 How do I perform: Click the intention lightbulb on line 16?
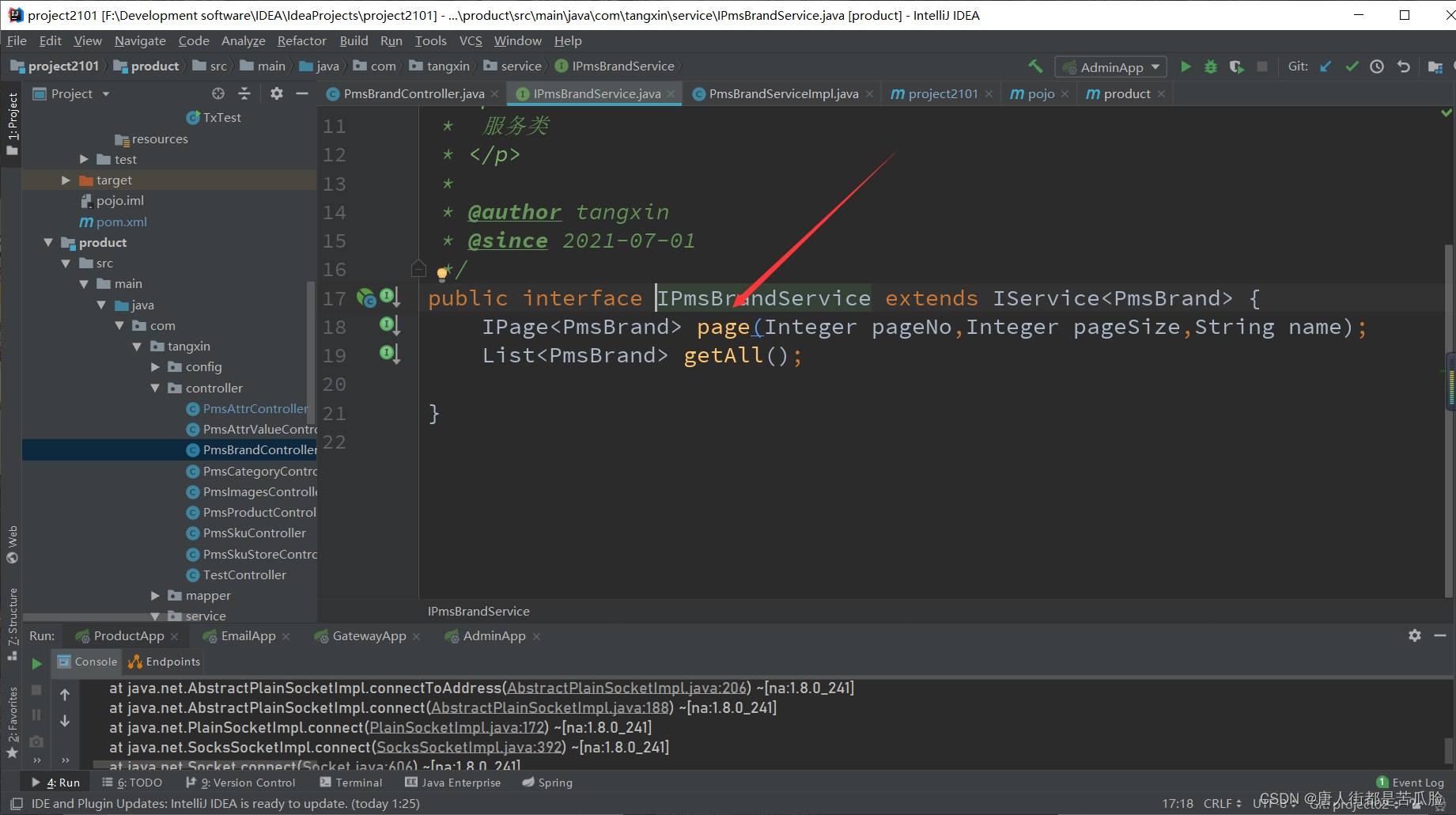pyautogui.click(x=442, y=274)
